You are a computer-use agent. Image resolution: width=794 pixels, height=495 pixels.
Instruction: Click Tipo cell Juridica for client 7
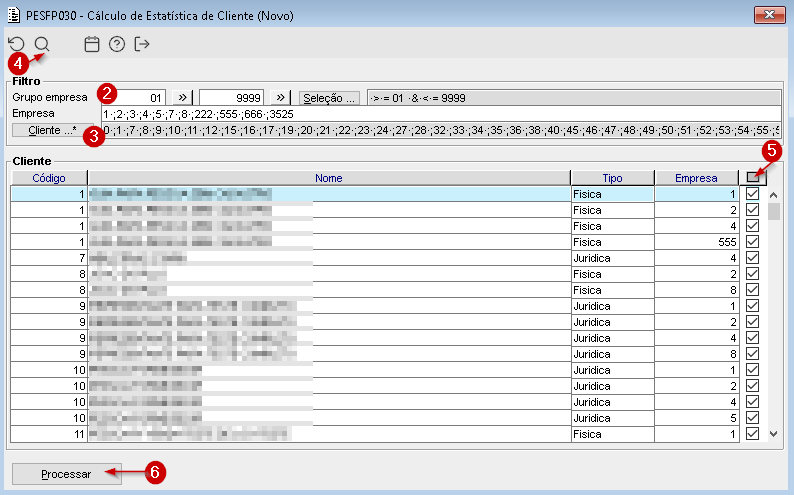point(612,258)
